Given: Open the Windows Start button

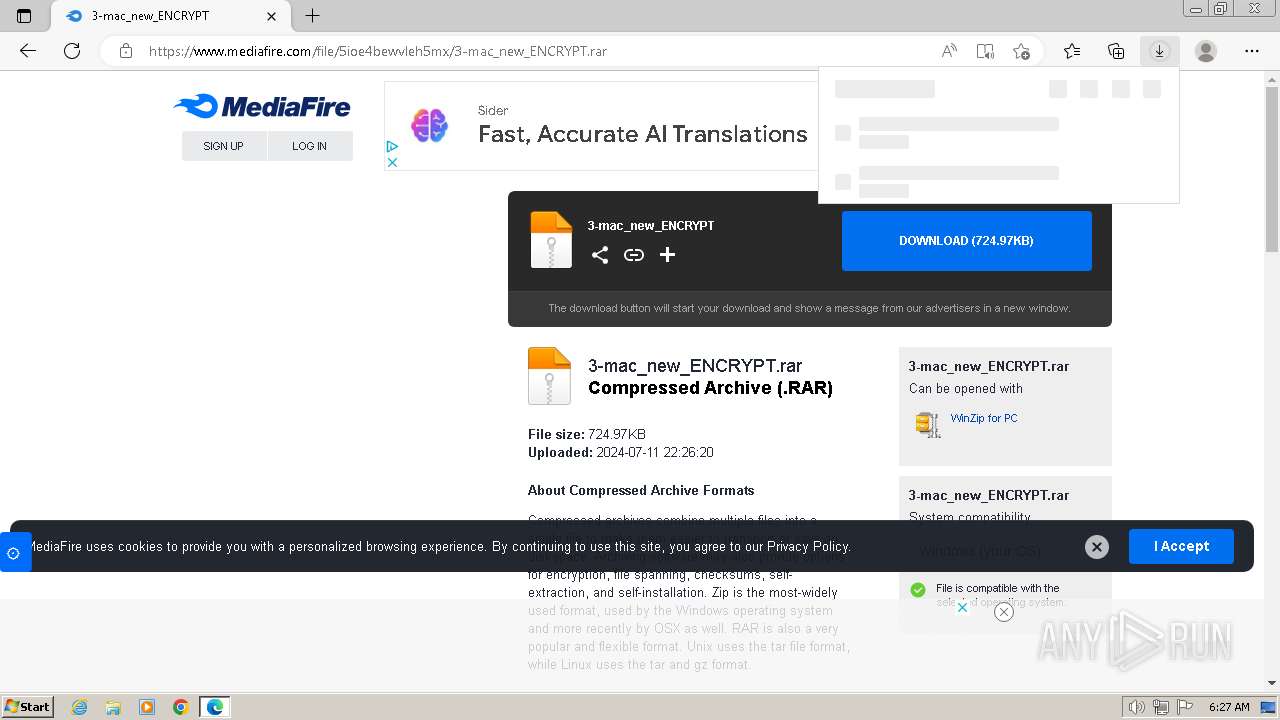Looking at the screenshot, I should pyautogui.click(x=28, y=706).
